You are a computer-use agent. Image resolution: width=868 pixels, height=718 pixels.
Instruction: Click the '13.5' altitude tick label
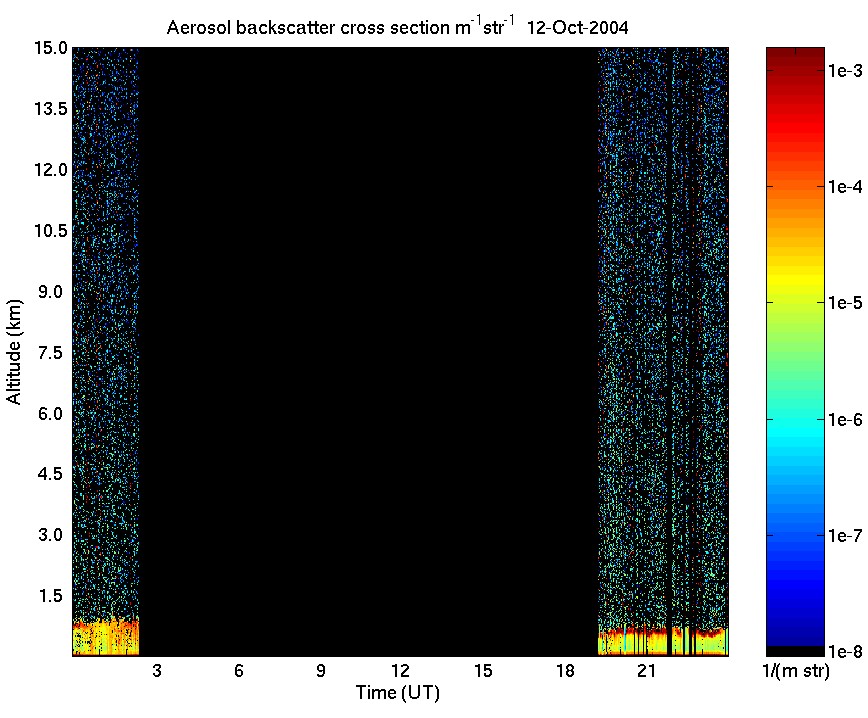click(x=51, y=109)
